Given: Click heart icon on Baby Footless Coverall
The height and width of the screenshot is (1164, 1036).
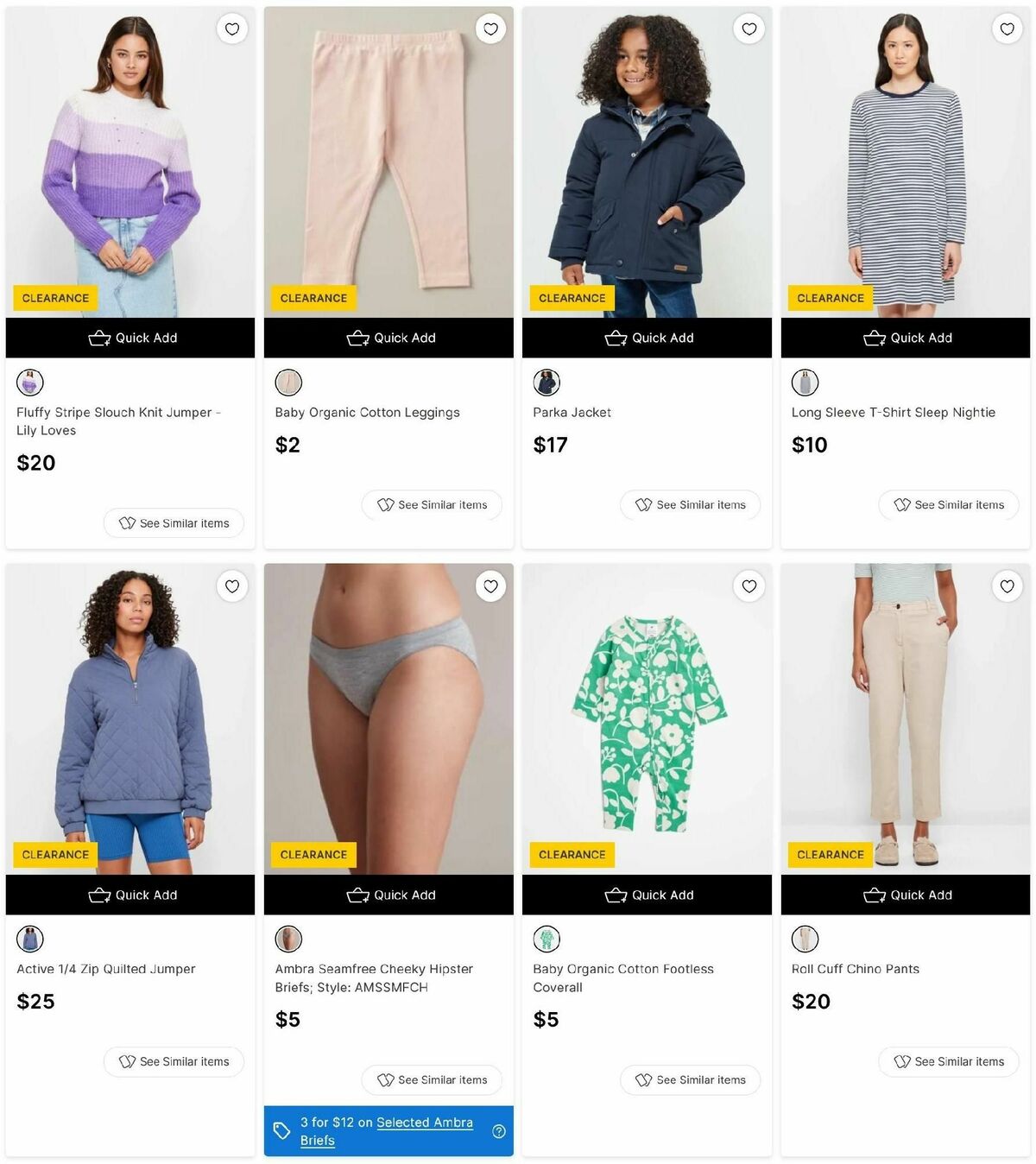Looking at the screenshot, I should tap(749, 586).
